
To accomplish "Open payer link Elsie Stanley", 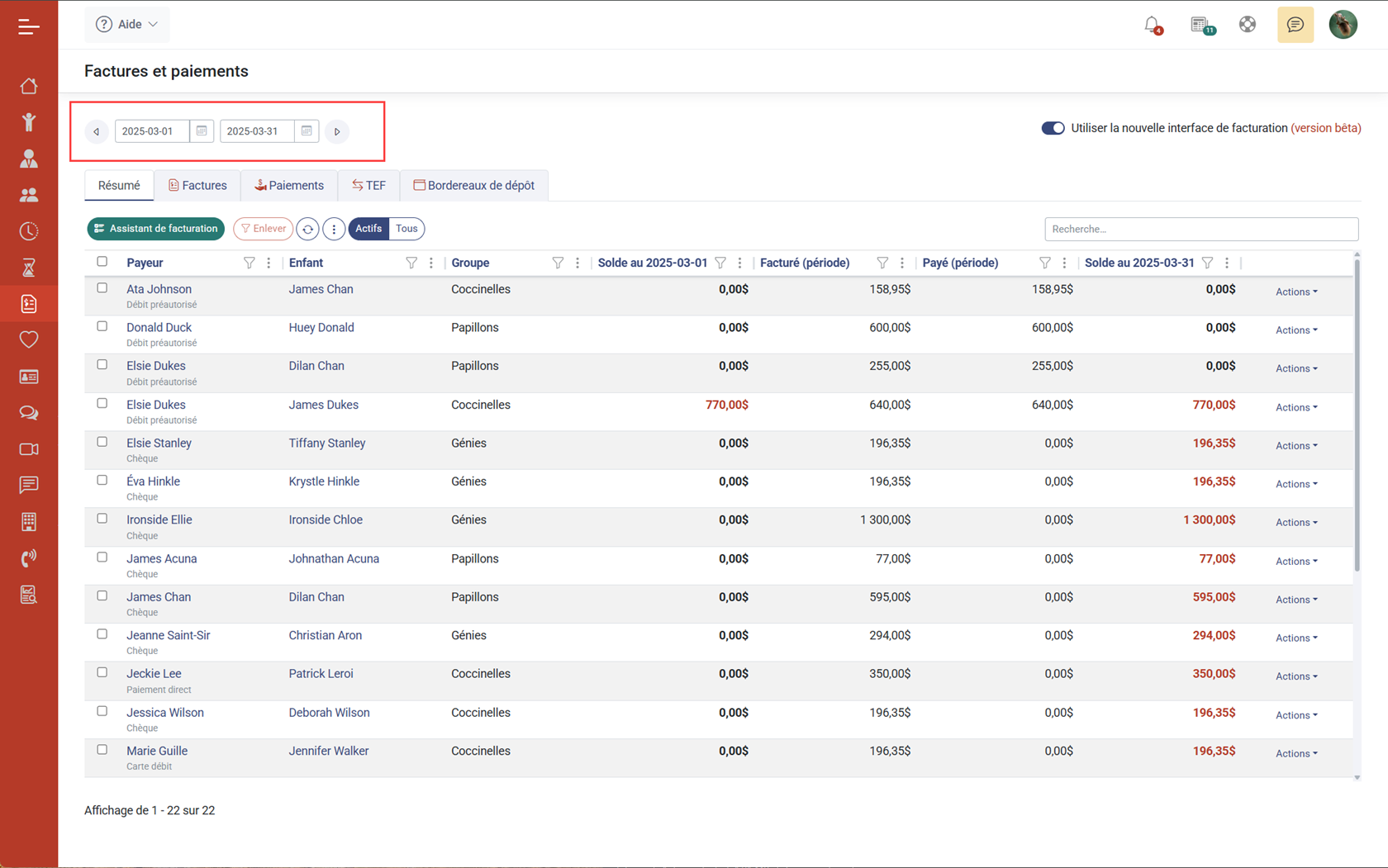I will click(159, 443).
